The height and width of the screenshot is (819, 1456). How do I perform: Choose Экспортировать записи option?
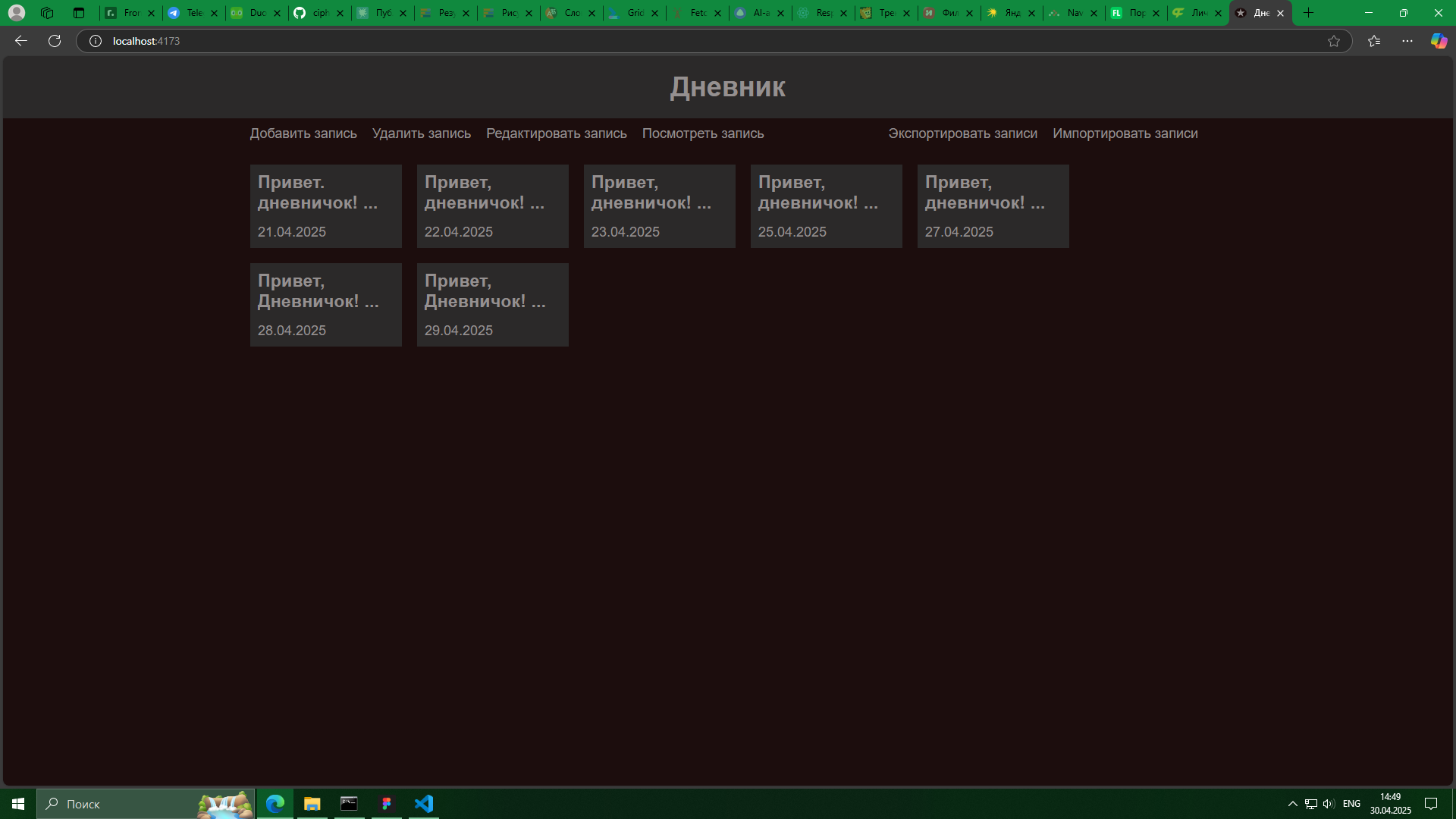tap(963, 133)
